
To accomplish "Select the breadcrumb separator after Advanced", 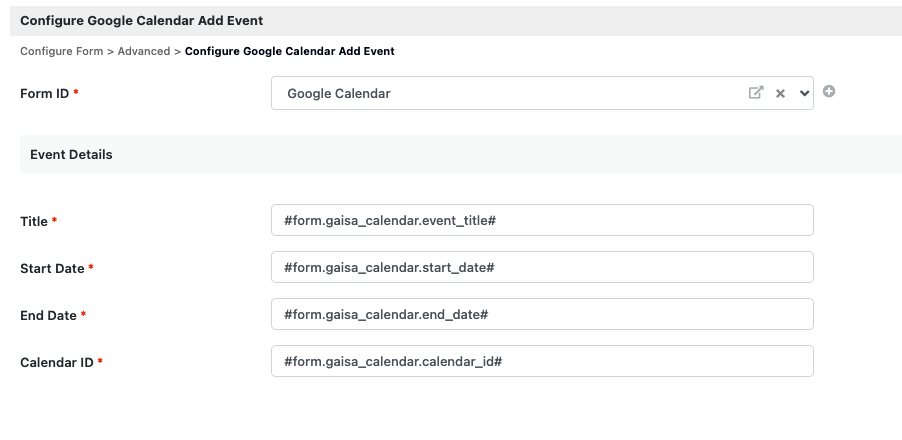I will click(178, 51).
